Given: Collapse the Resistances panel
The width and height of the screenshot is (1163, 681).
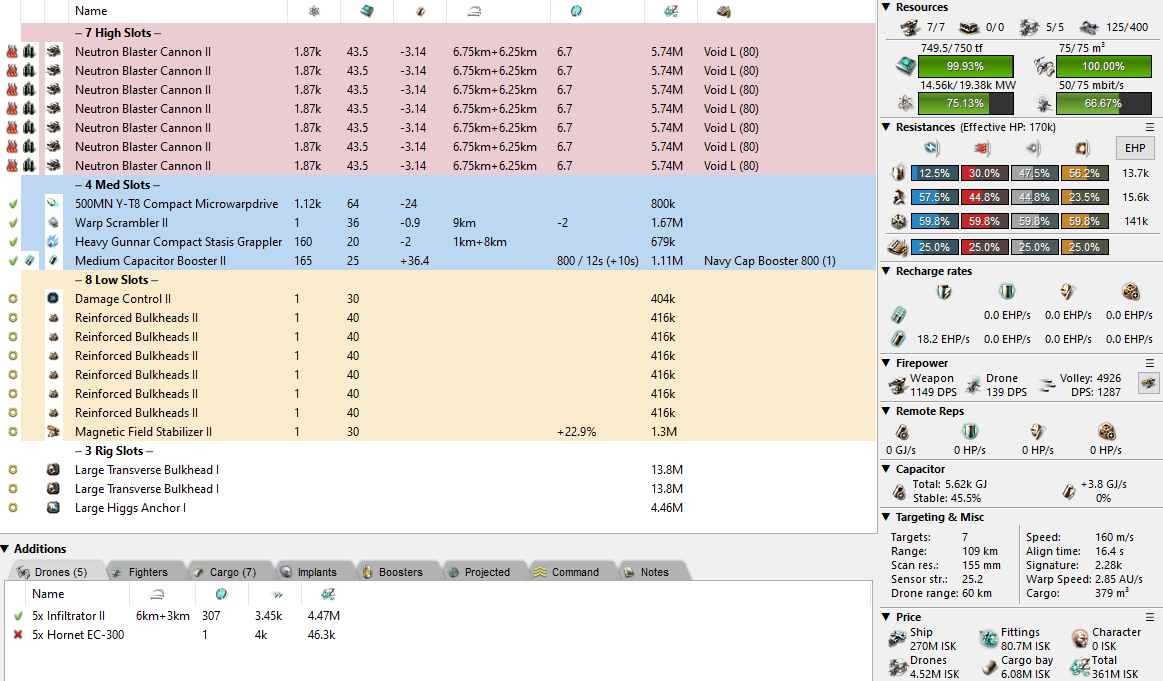Looking at the screenshot, I should coord(887,127).
